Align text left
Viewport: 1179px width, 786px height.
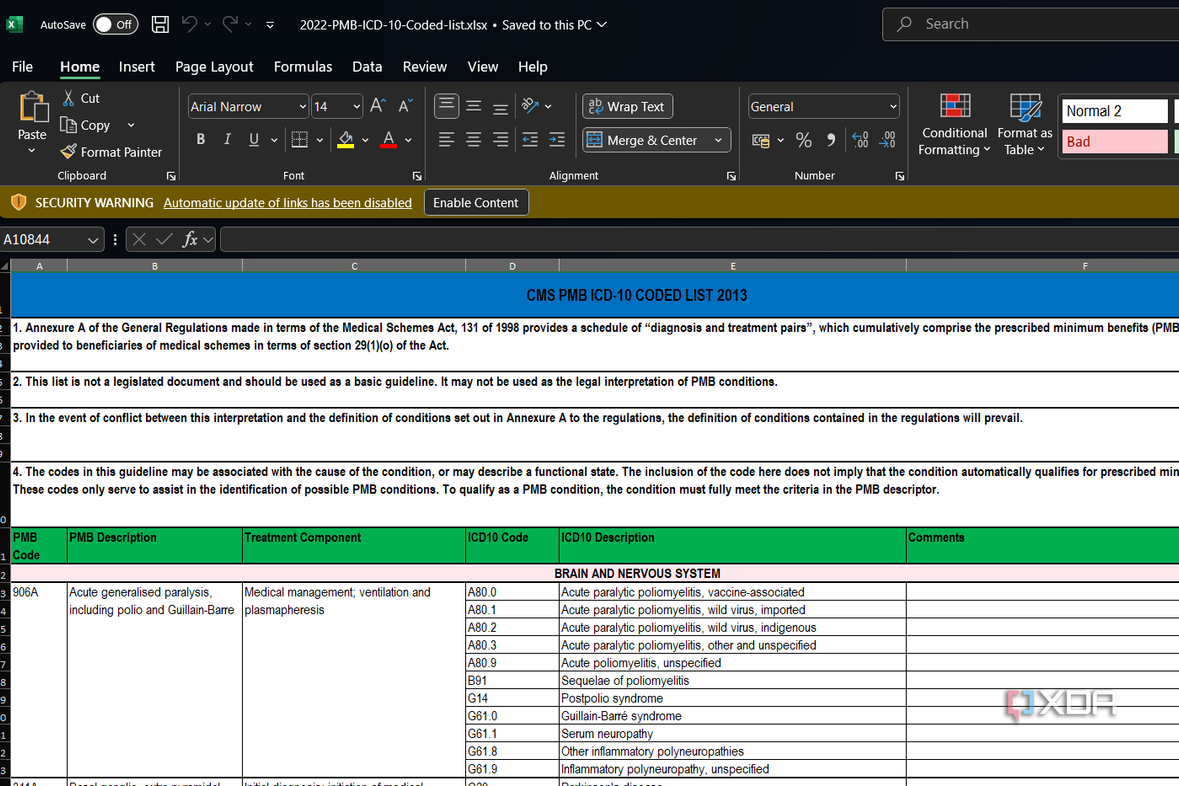pyautogui.click(x=447, y=139)
